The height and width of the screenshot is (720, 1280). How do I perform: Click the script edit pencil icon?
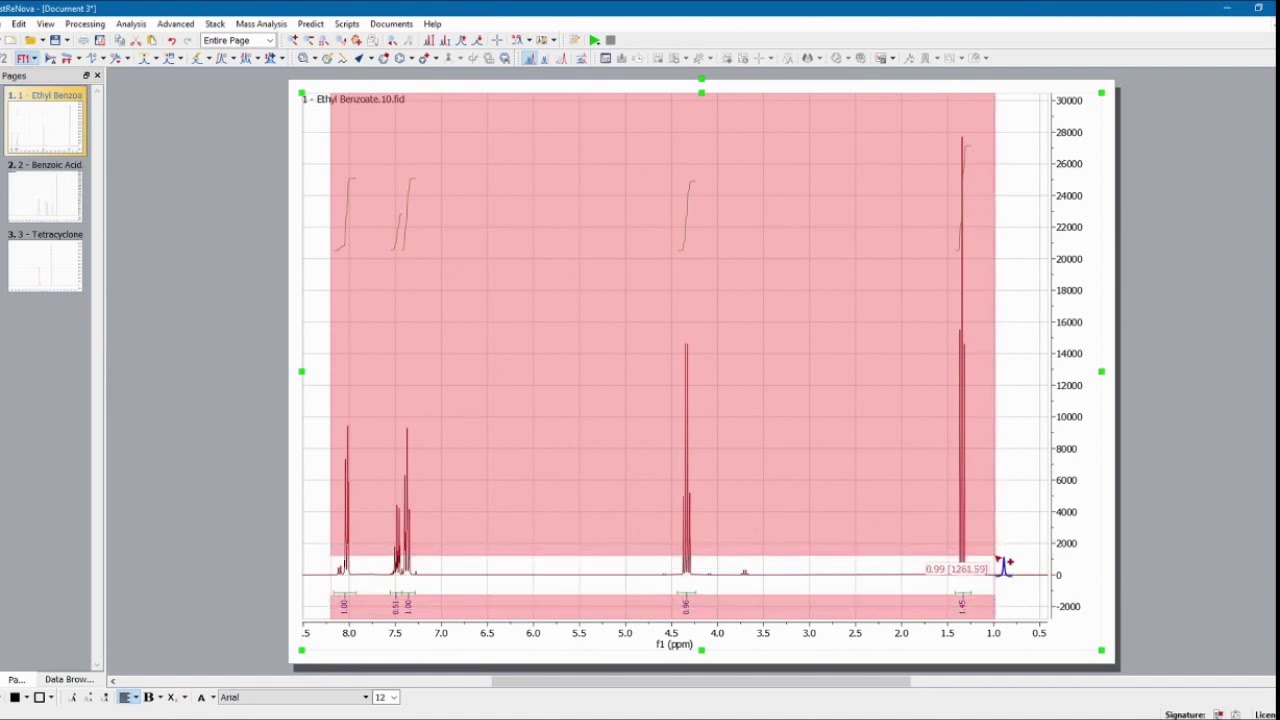[x=574, y=40]
